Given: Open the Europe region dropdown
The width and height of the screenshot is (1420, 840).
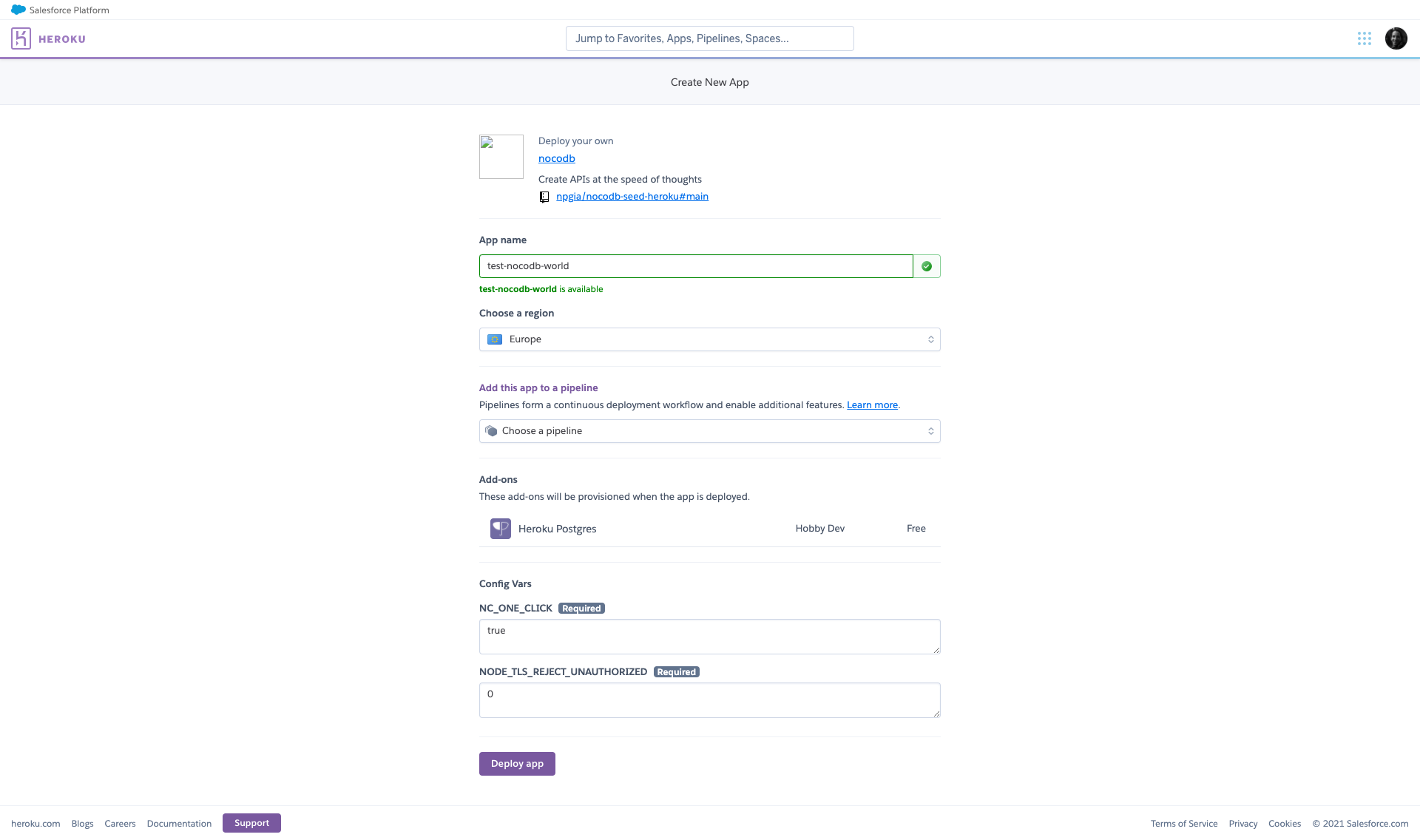Looking at the screenshot, I should pyautogui.click(x=709, y=339).
